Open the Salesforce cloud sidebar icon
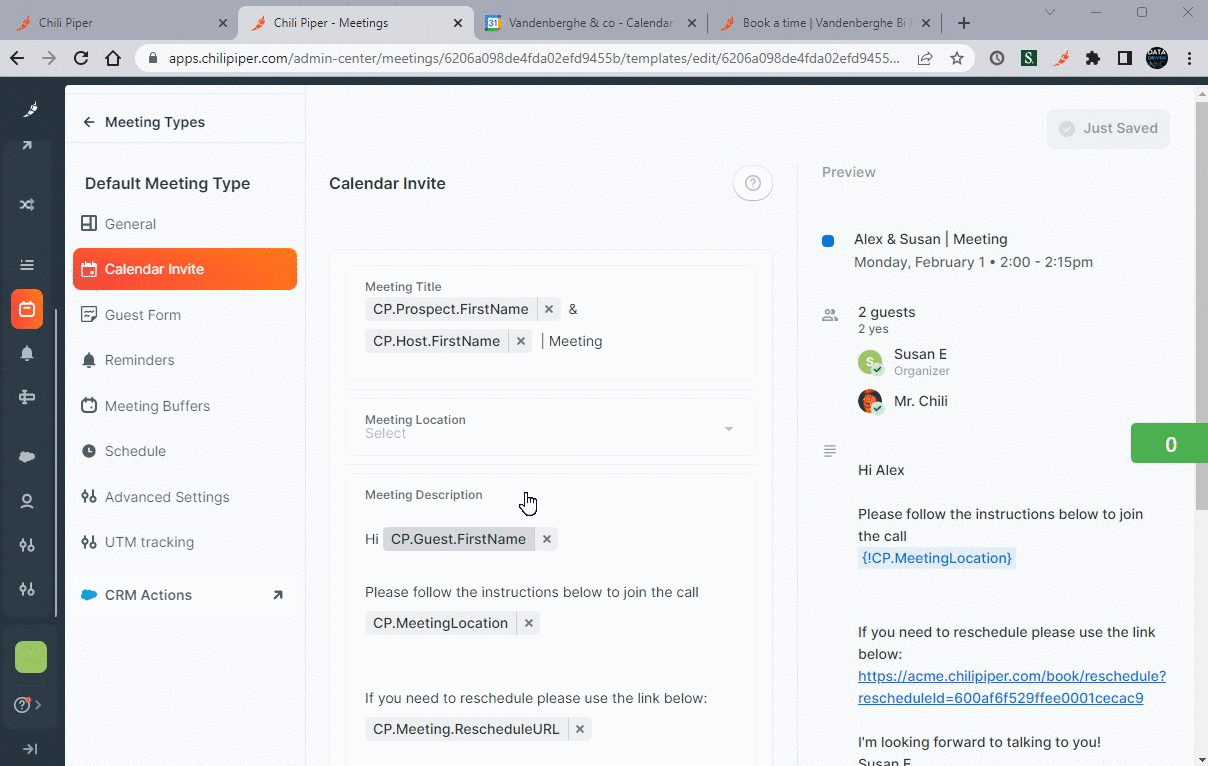 click(x=27, y=457)
